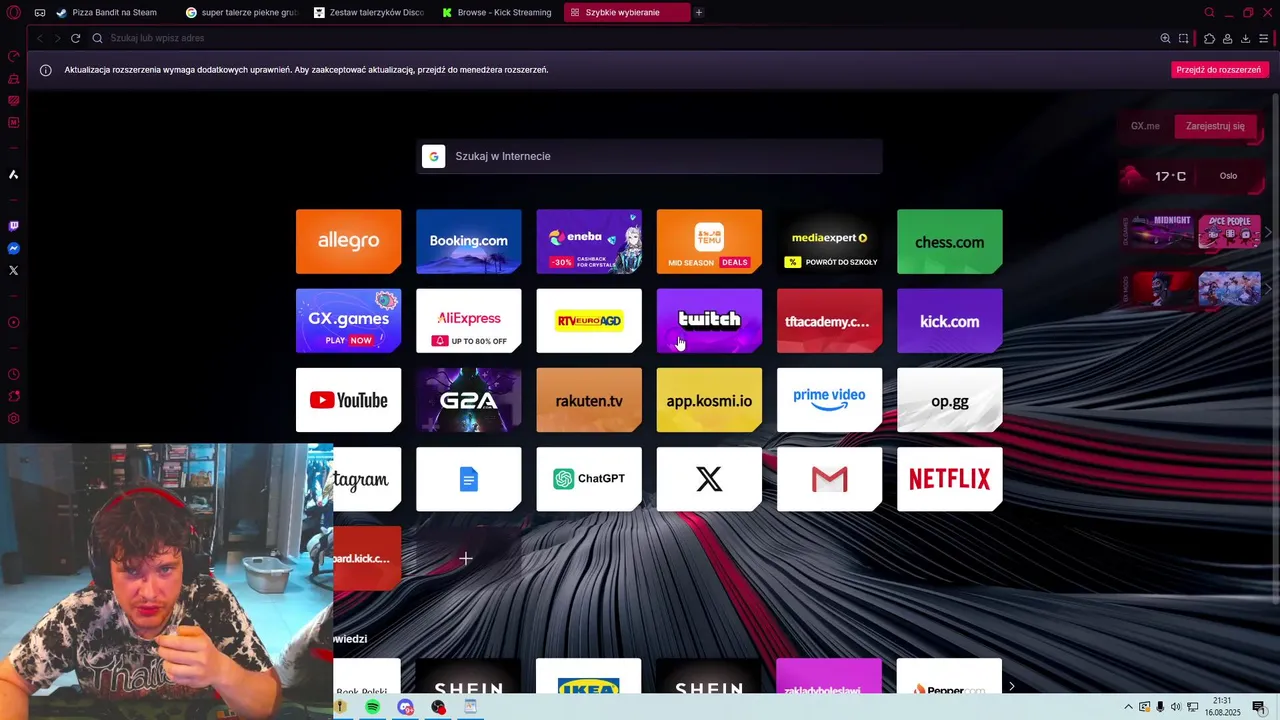Open the Easy Setup sliders icon
Image resolution: width=1280 pixels, height=720 pixels.
click(1264, 38)
